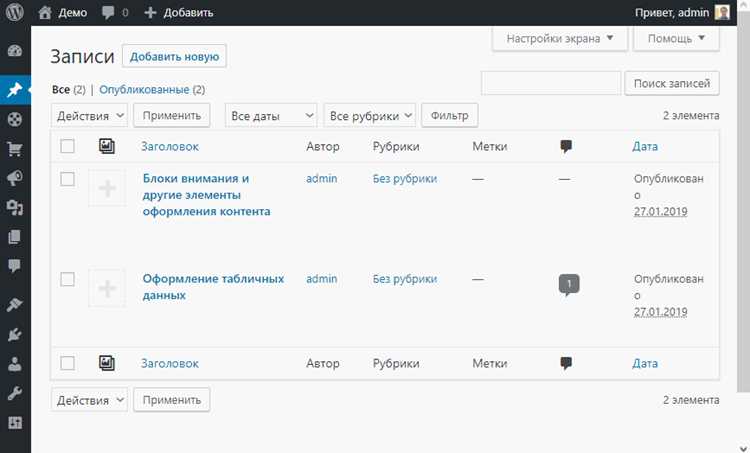Screen dimensions: 750x453
Task: Sort by Заголовок in table header
Action: (170, 146)
